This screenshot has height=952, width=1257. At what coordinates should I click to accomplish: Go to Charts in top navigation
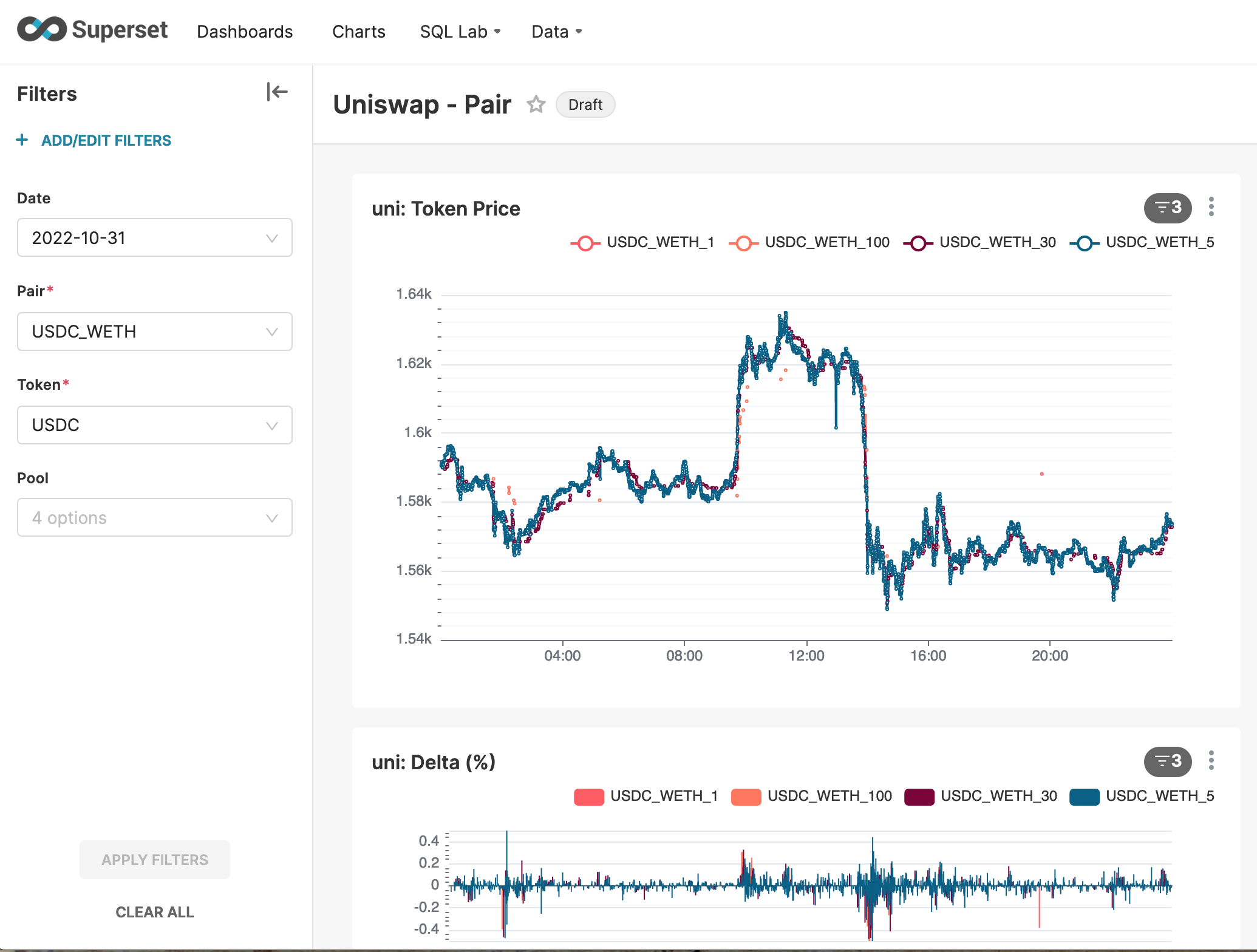tap(359, 32)
